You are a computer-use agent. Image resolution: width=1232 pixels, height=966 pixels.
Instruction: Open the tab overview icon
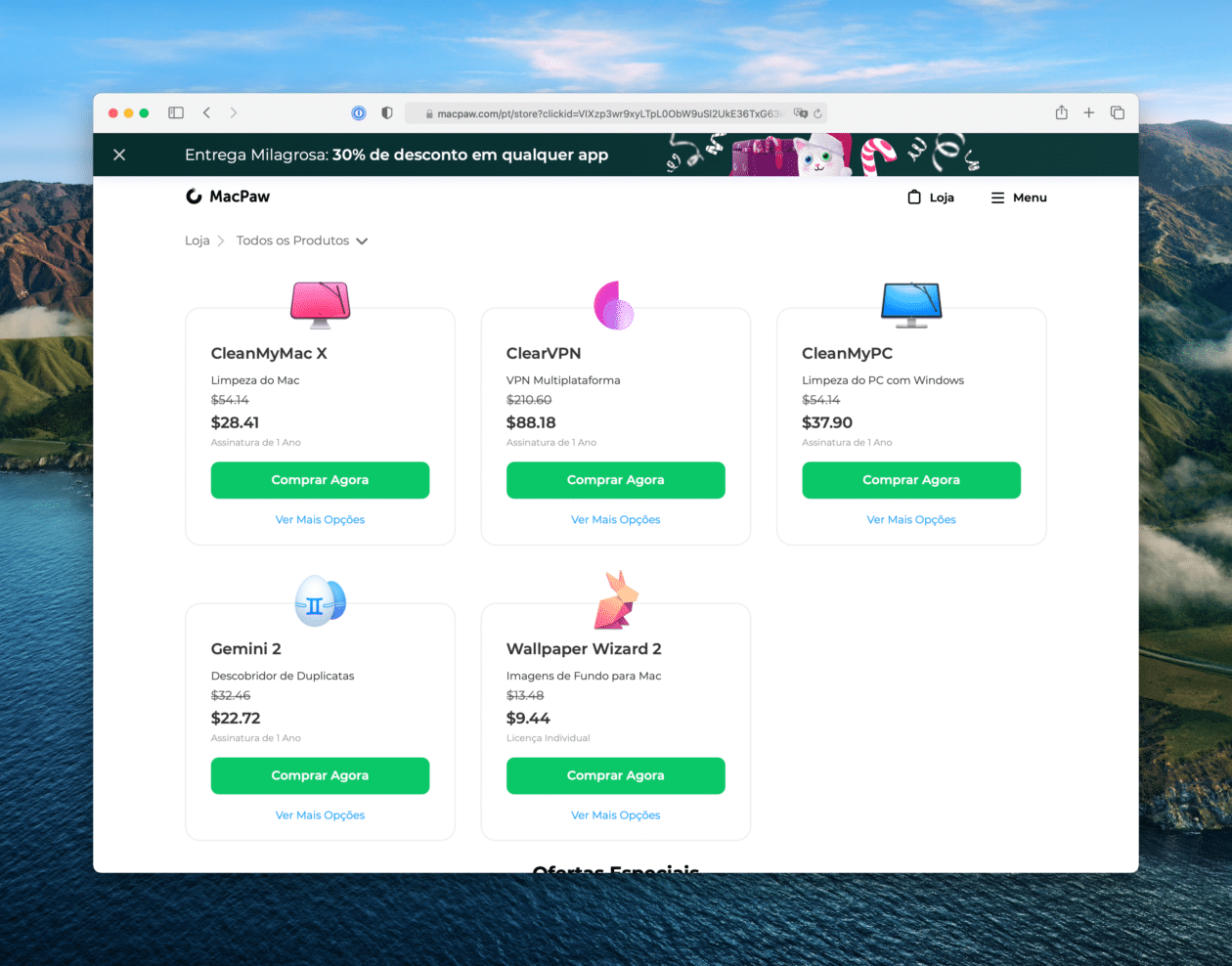(1117, 112)
